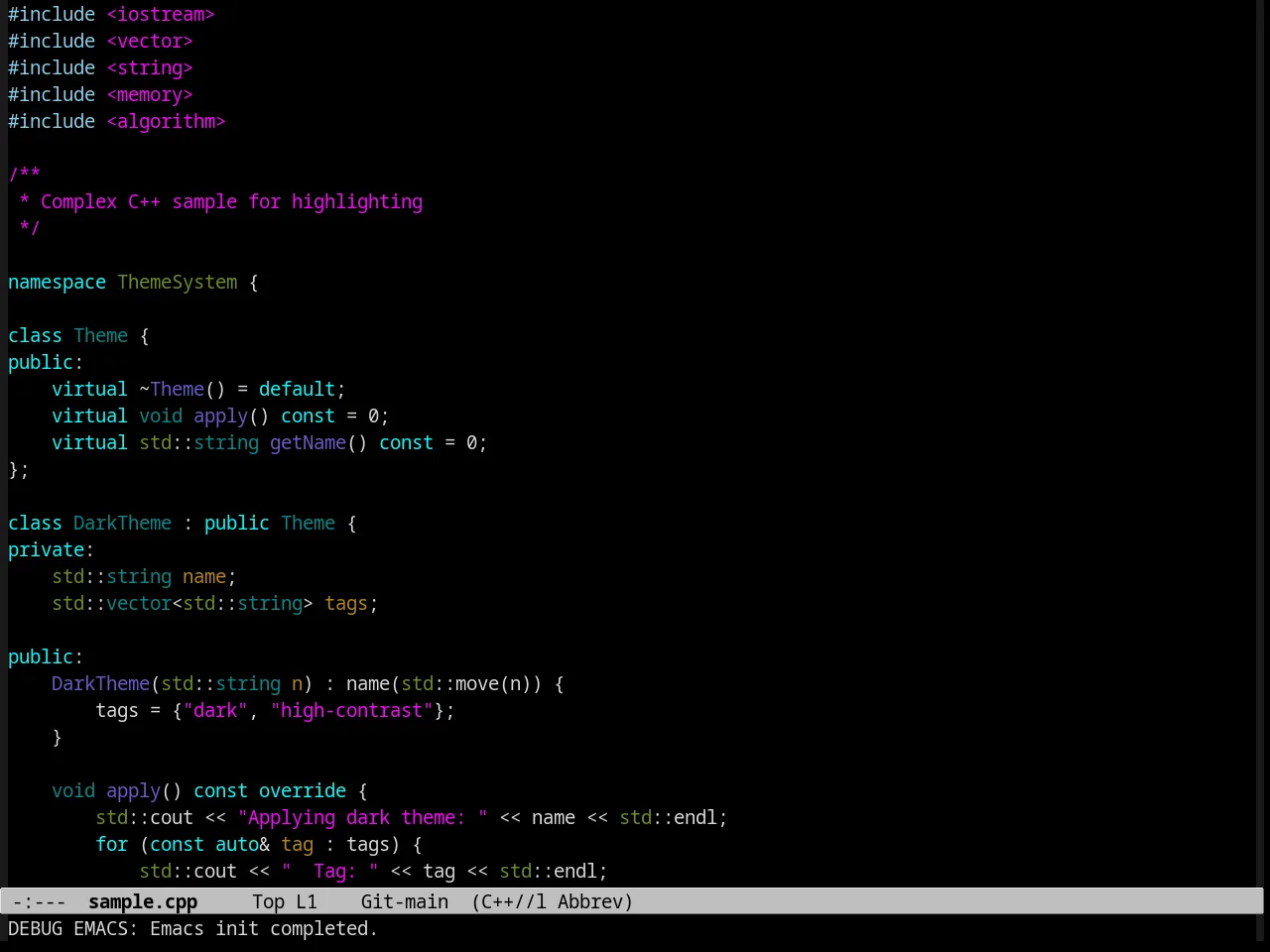Click the 'for' keyword in loop
1270x952 pixels.
pyautogui.click(x=111, y=844)
